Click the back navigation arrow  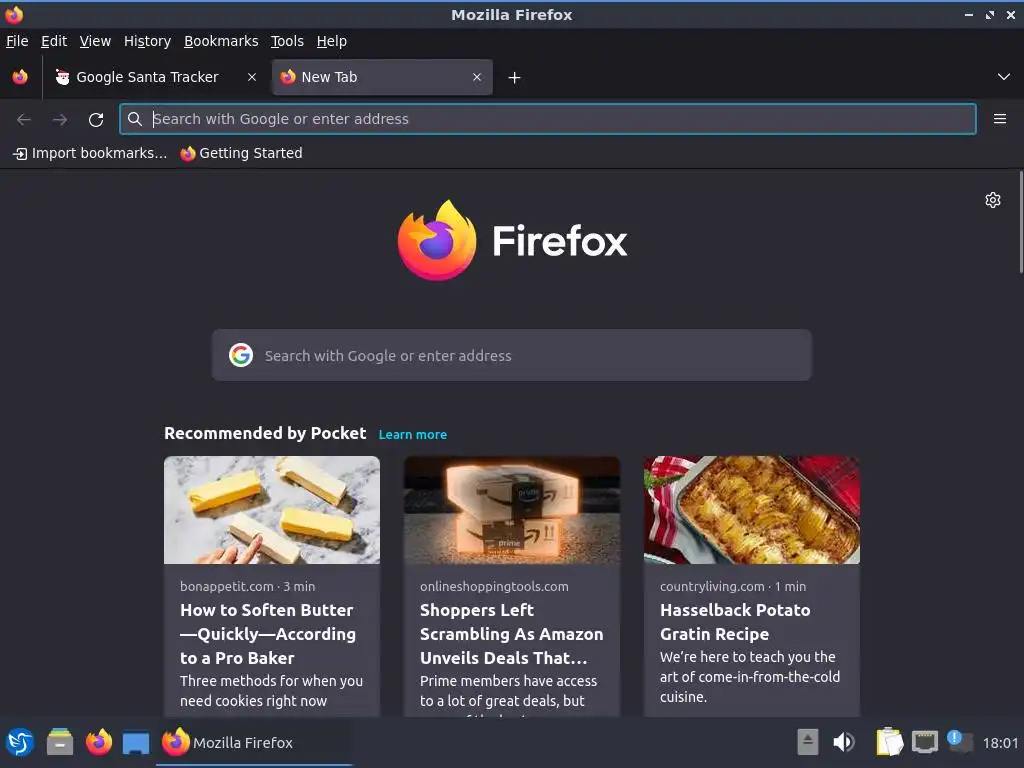[24, 119]
